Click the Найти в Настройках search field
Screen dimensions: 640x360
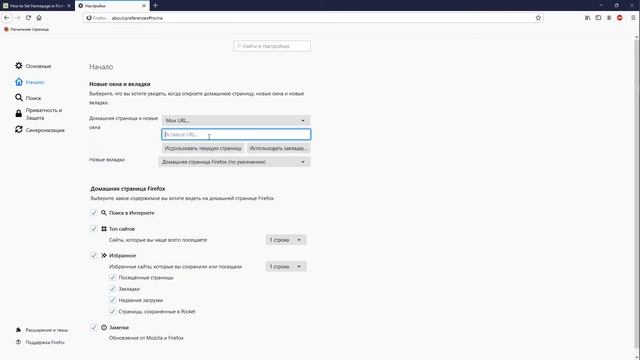pos(272,46)
